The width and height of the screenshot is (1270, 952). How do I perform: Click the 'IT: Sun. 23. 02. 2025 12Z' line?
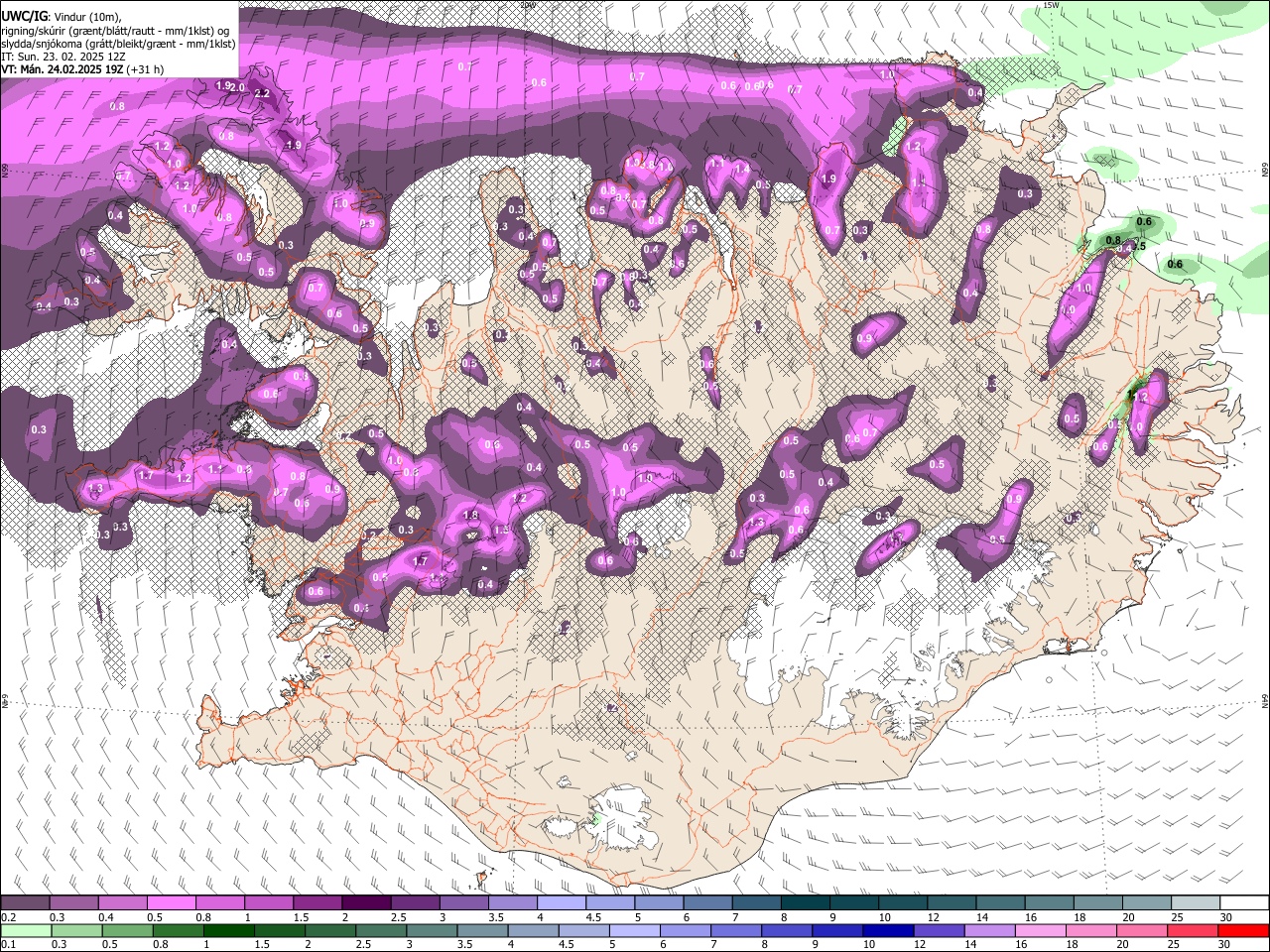pyautogui.click(x=63, y=57)
